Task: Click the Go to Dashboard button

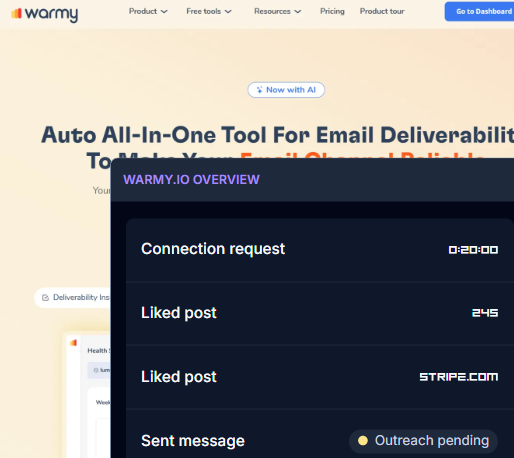Action: [480, 11]
